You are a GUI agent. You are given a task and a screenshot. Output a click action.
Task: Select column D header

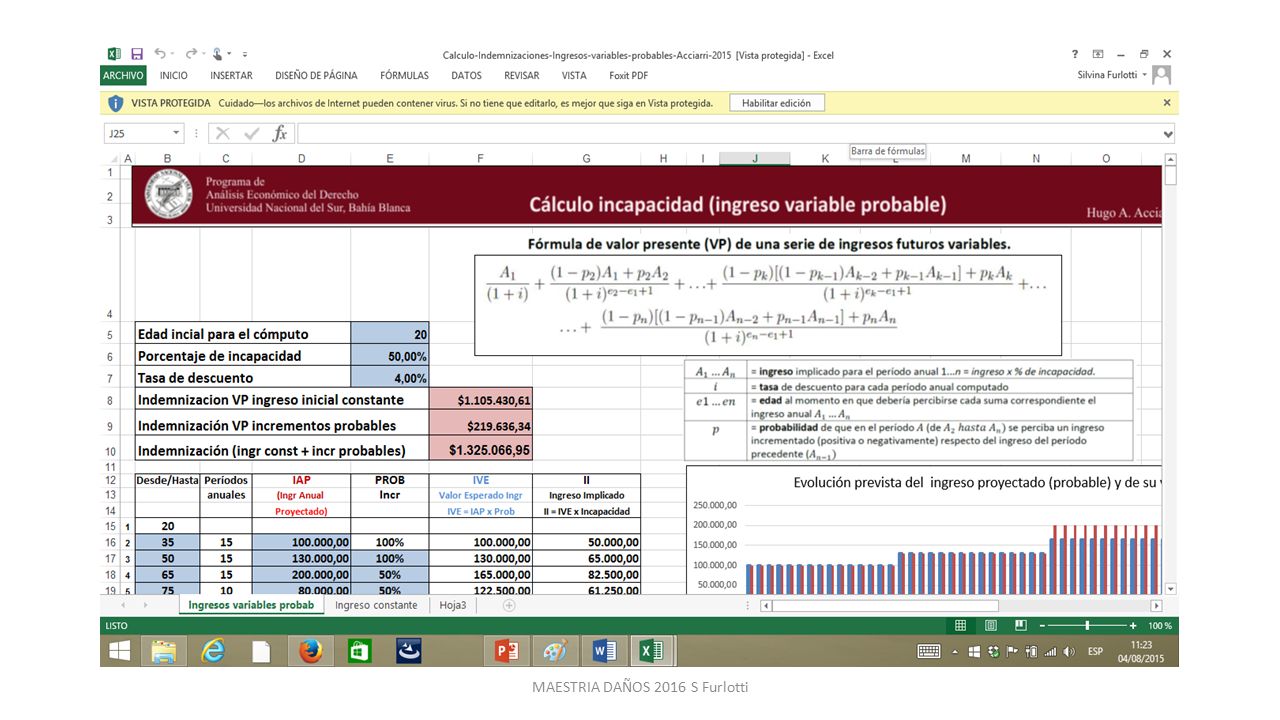[x=301, y=158]
